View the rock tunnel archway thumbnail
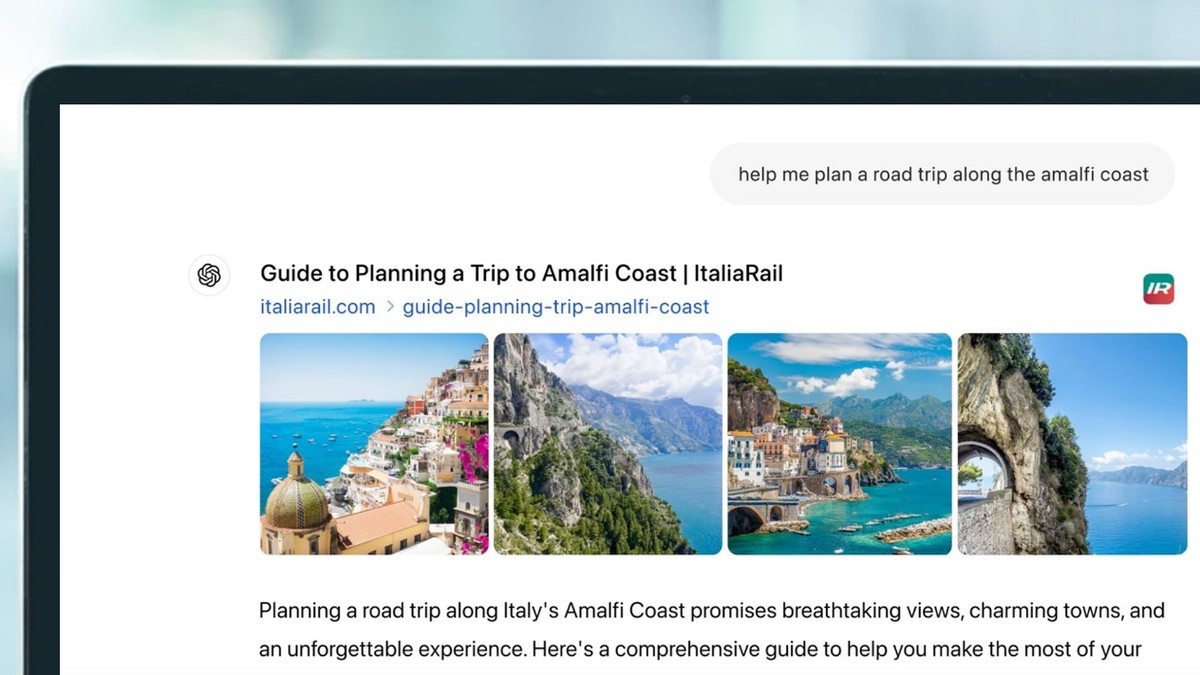 click(1072, 444)
